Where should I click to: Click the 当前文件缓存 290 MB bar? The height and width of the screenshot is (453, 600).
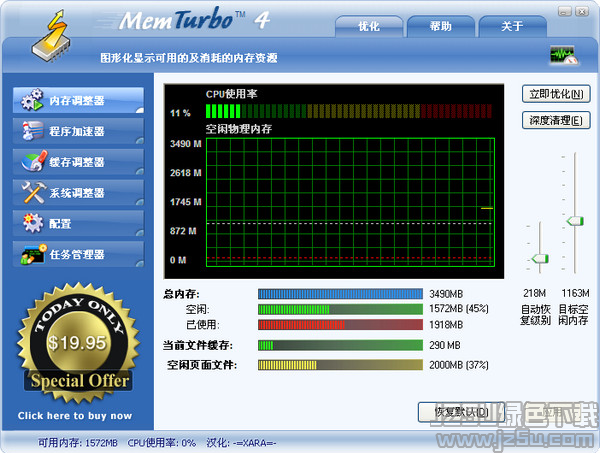pyautogui.click(x=340, y=345)
